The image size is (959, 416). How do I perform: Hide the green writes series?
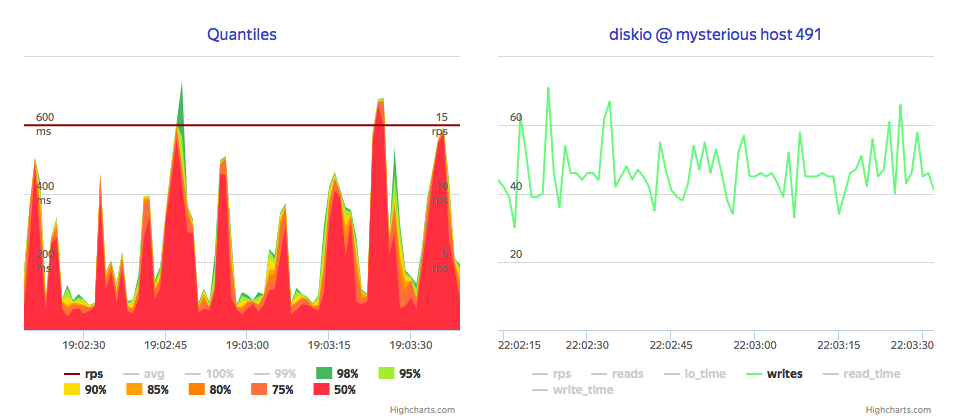[774, 374]
